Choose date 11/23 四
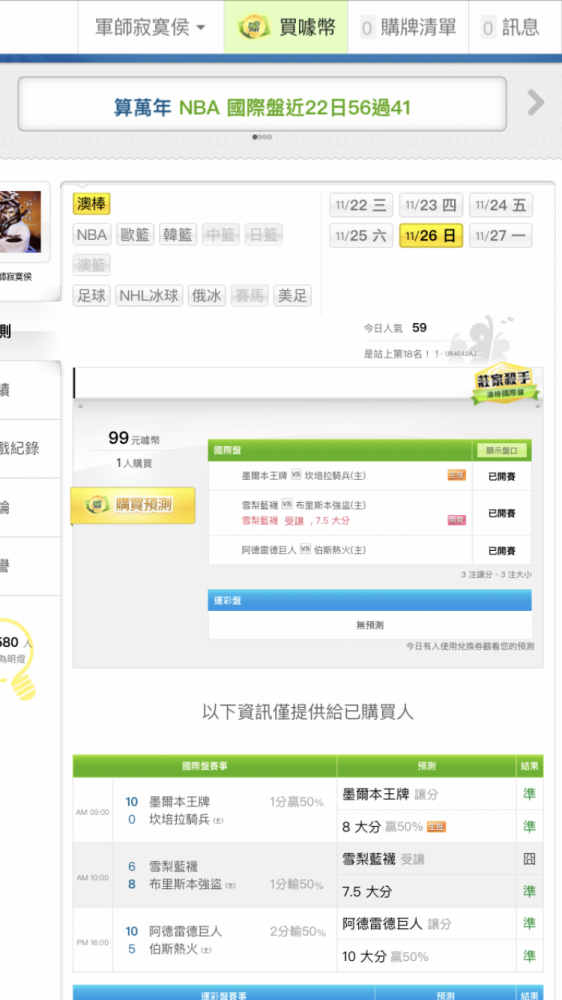This screenshot has height=1000, width=562. point(431,205)
